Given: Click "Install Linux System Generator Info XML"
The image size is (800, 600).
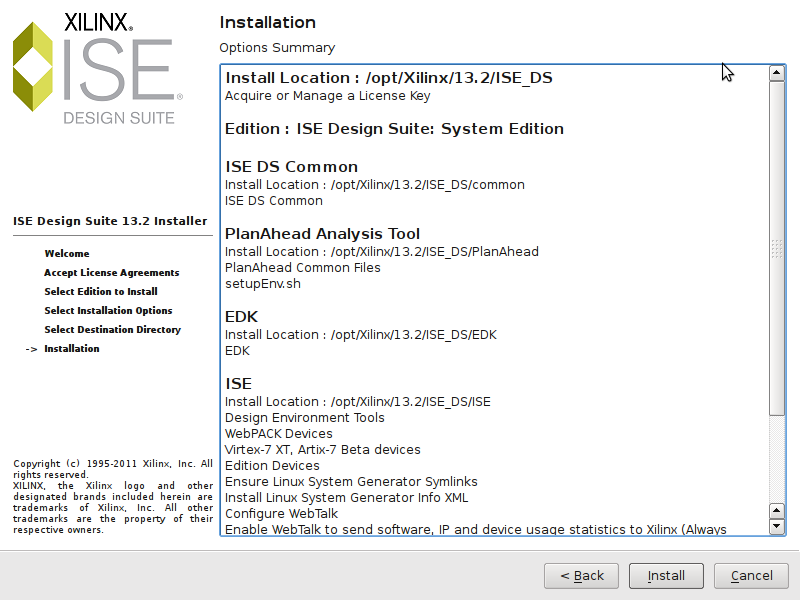Looking at the screenshot, I should (x=346, y=497).
